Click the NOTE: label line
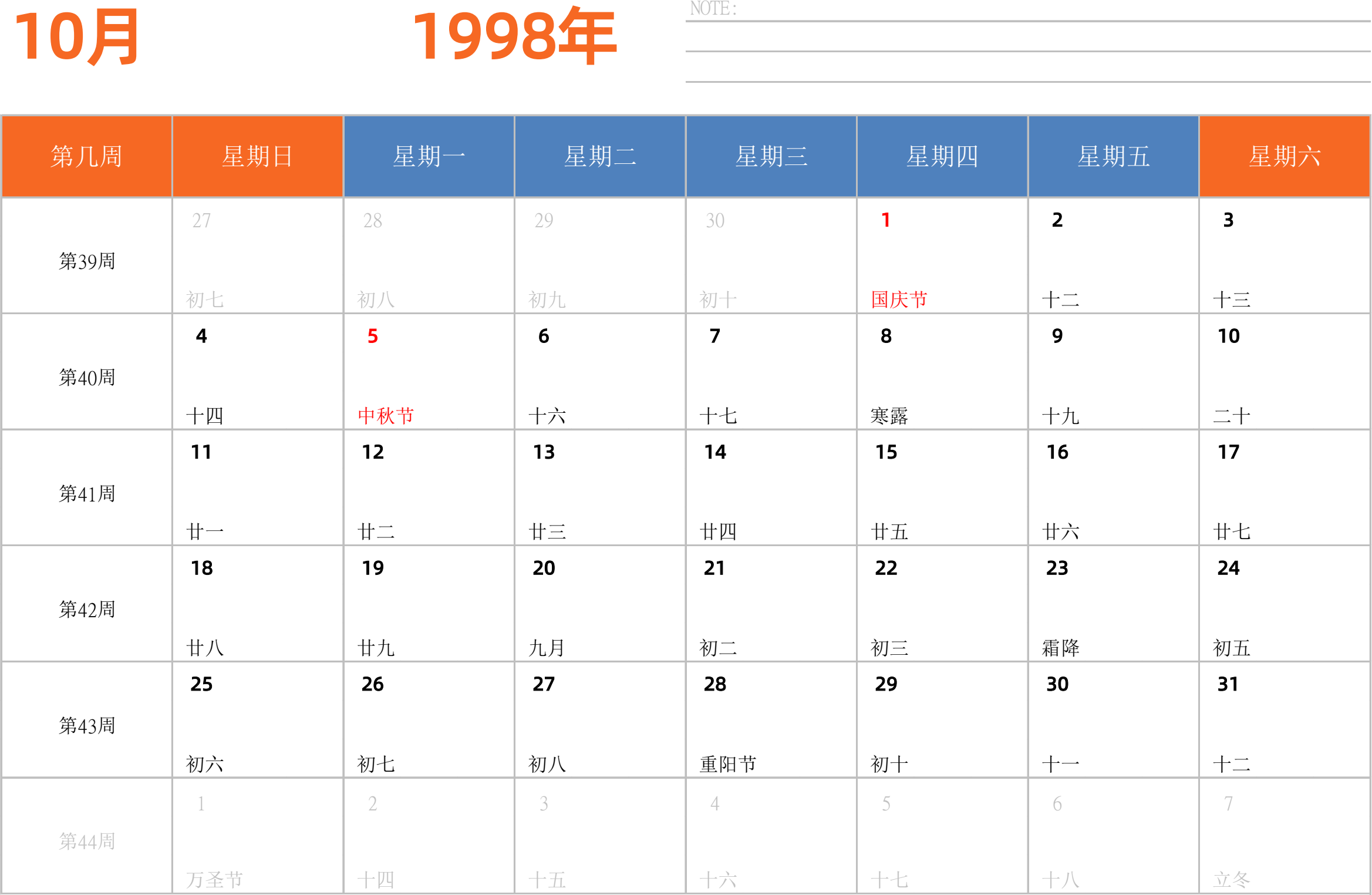1372x895 pixels. [713, 9]
